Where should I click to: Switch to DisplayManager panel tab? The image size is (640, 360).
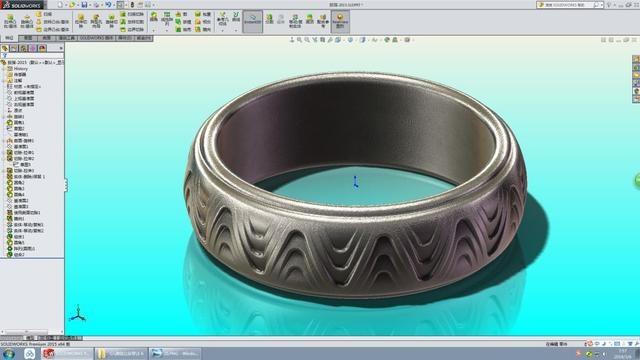(42, 49)
